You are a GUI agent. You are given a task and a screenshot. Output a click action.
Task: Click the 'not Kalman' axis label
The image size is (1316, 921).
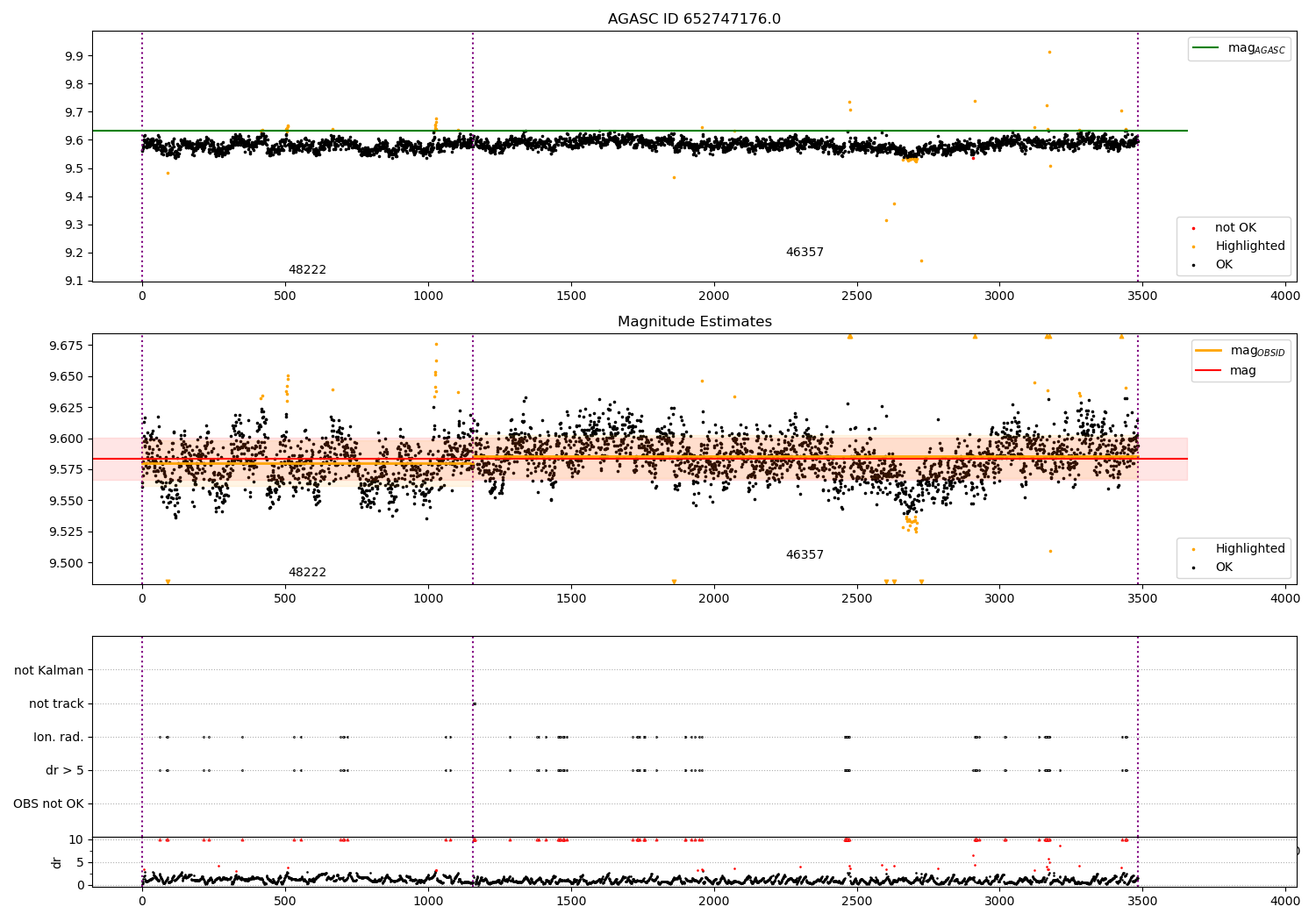tap(49, 671)
